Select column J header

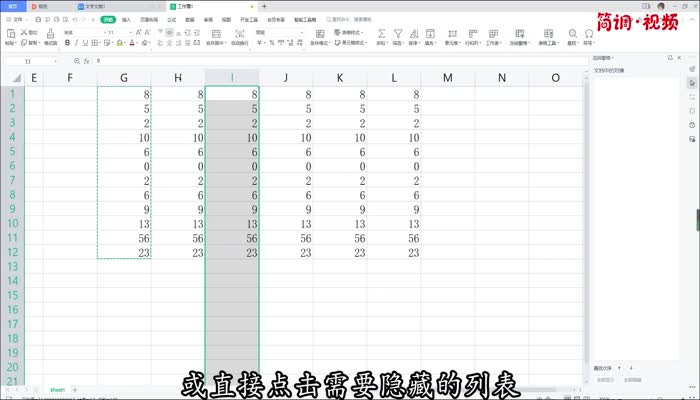[286, 78]
